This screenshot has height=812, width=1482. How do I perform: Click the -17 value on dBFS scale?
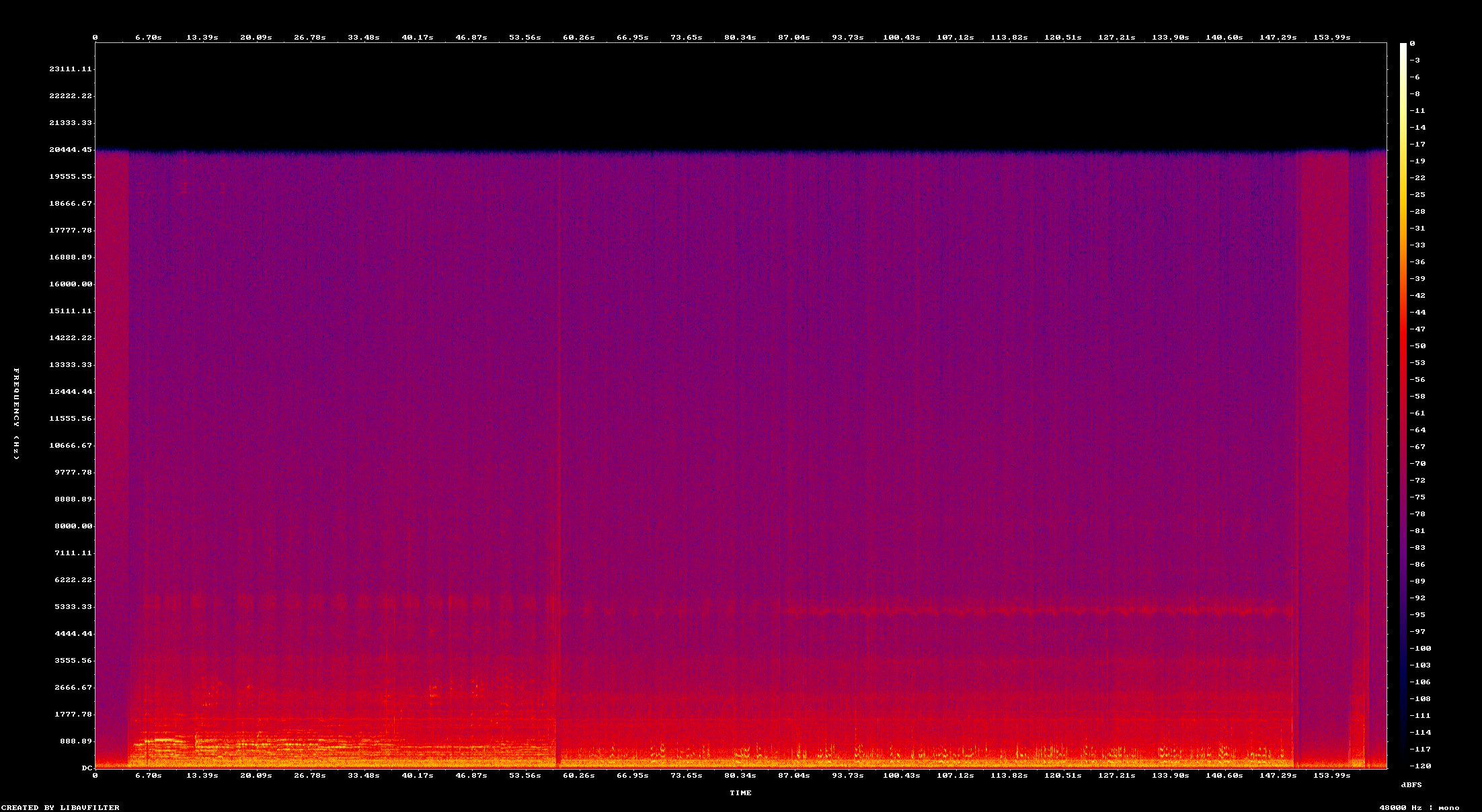tap(1417, 145)
